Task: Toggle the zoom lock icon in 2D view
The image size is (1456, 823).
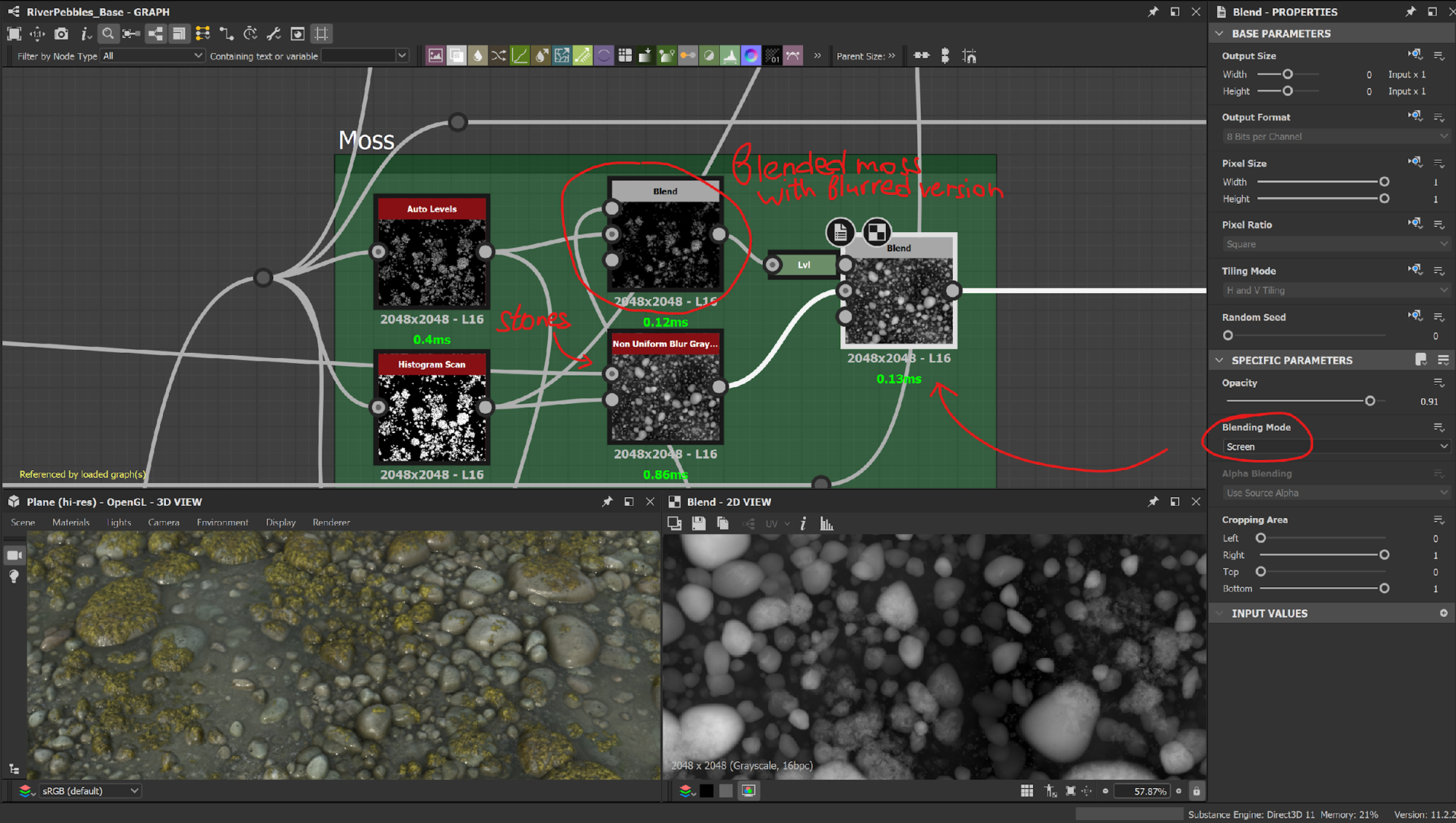Action: click(1196, 791)
